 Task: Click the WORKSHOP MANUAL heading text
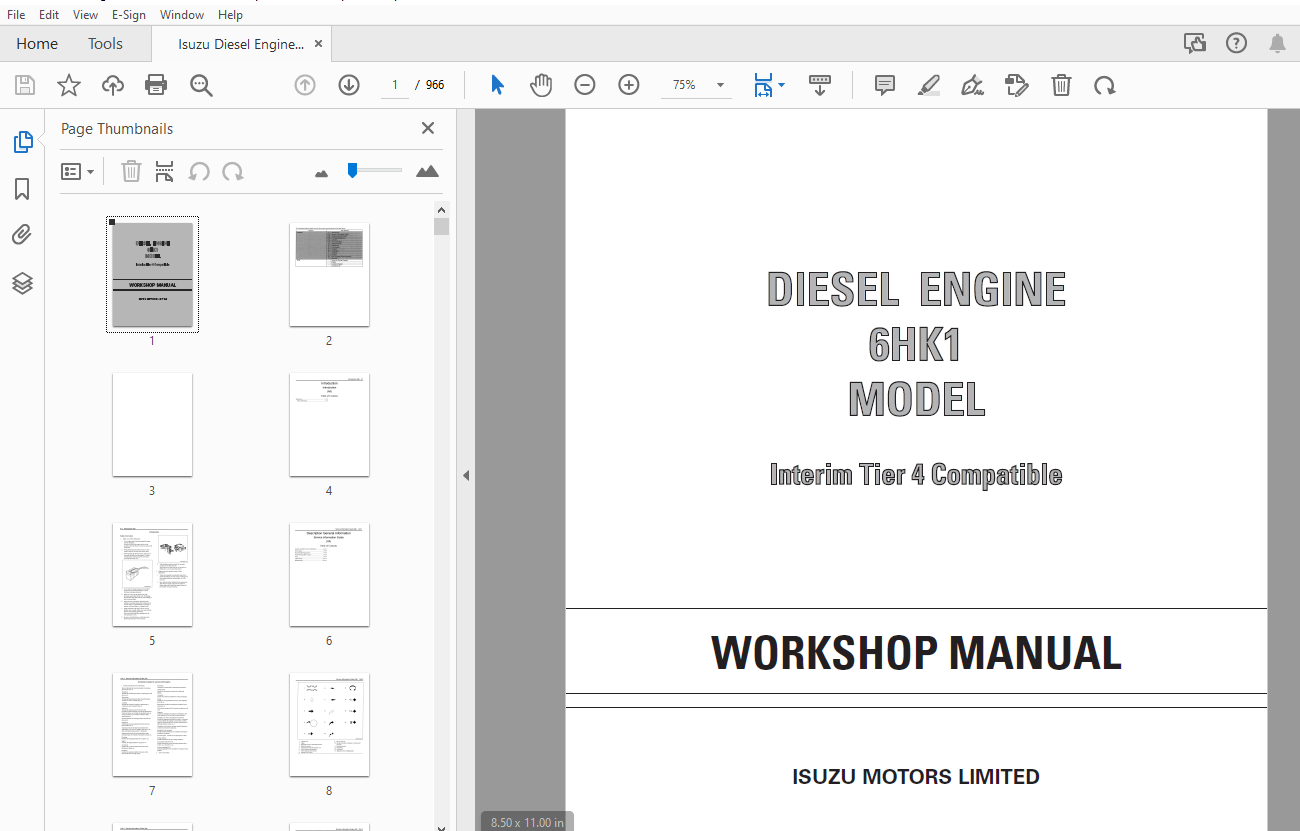(x=916, y=652)
